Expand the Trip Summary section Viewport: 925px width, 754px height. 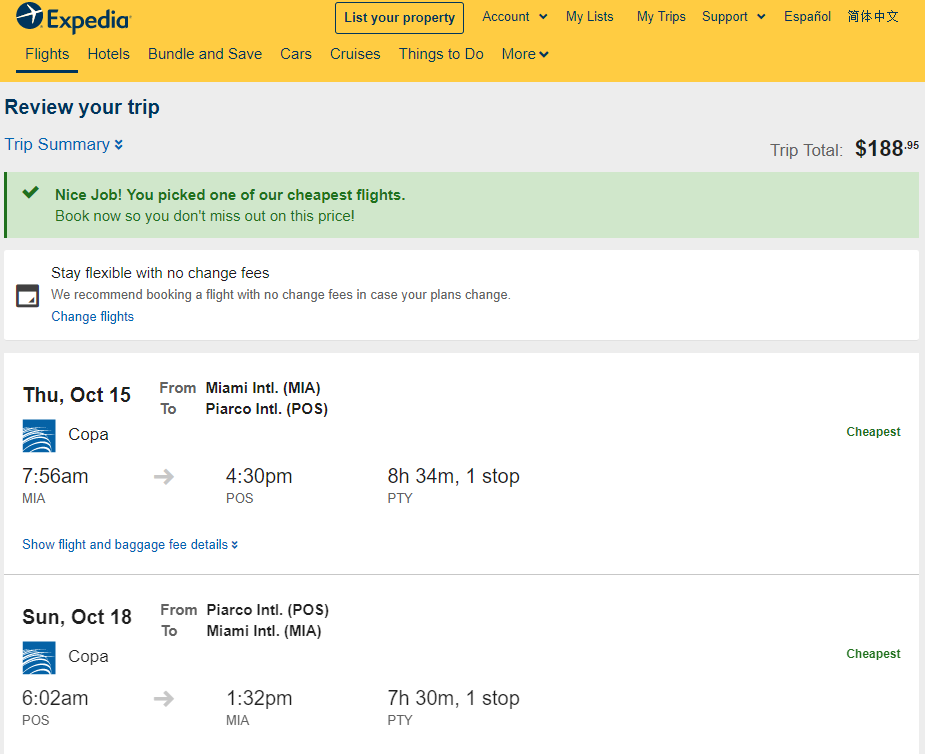click(x=64, y=145)
